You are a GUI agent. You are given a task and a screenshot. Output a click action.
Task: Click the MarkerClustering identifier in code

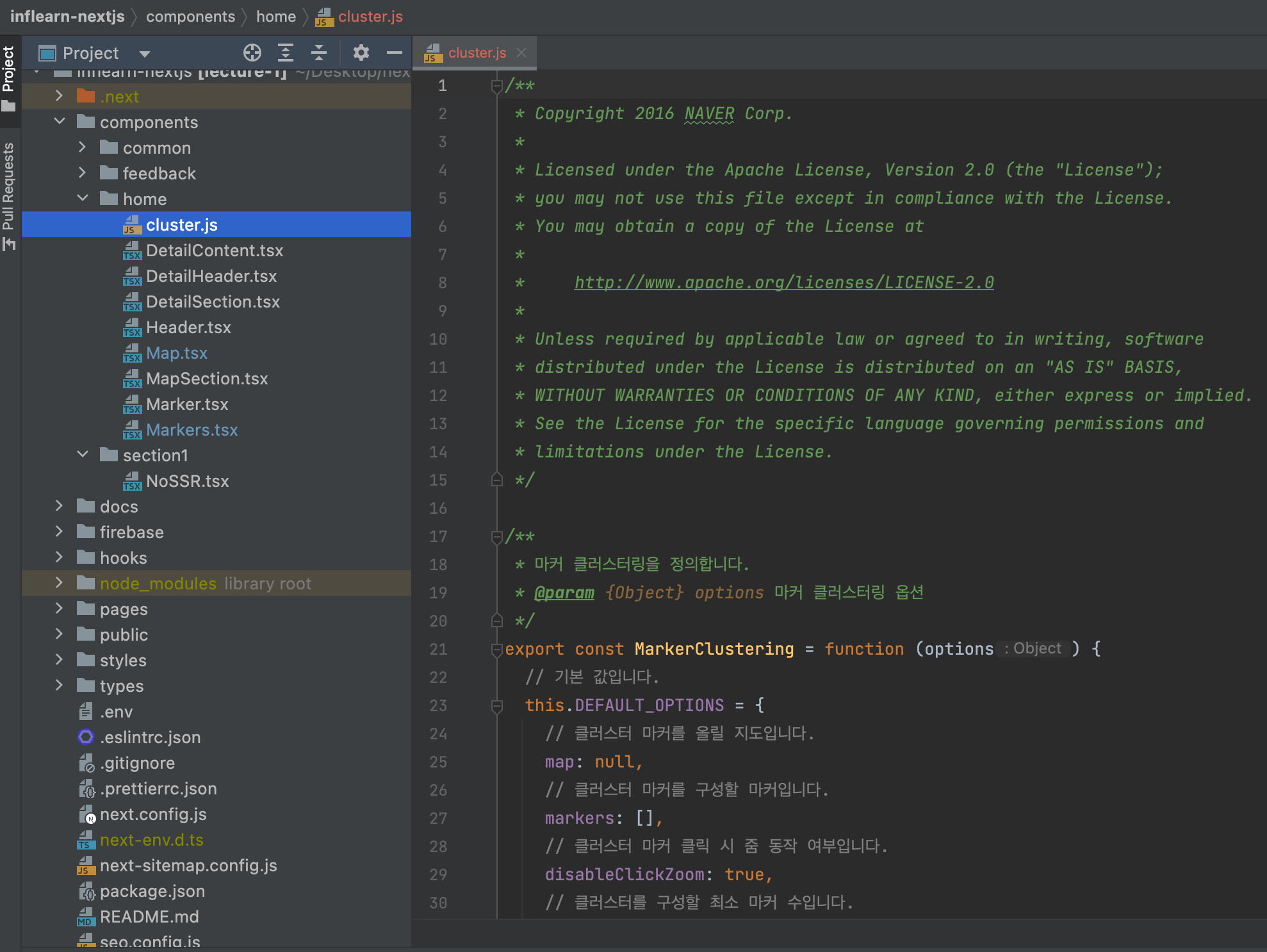click(x=714, y=649)
